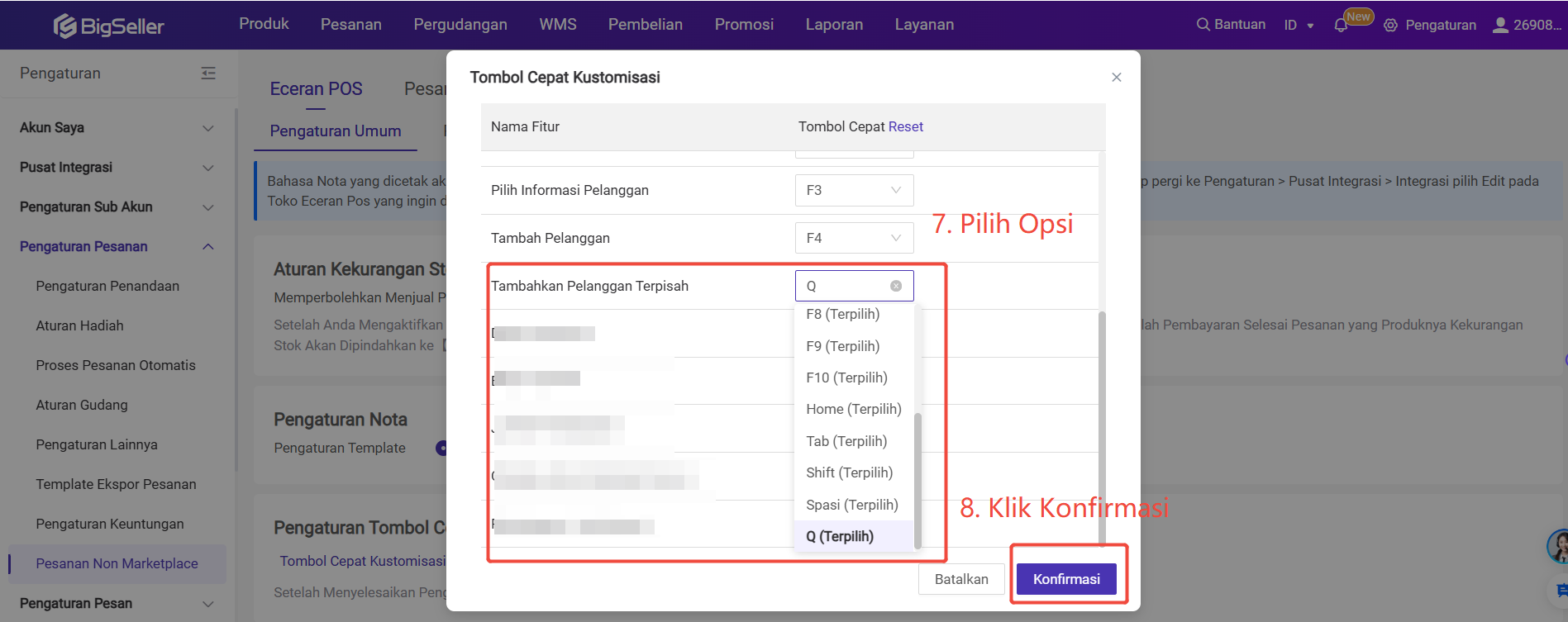The image size is (1568, 622).
Task: Click the user account icon
Action: click(x=1500, y=25)
